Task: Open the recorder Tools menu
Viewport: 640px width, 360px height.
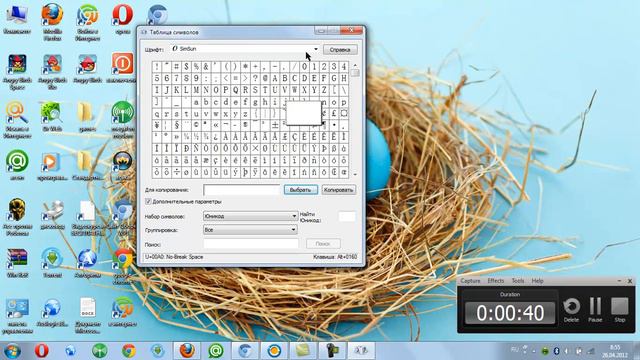Action: 518,281
